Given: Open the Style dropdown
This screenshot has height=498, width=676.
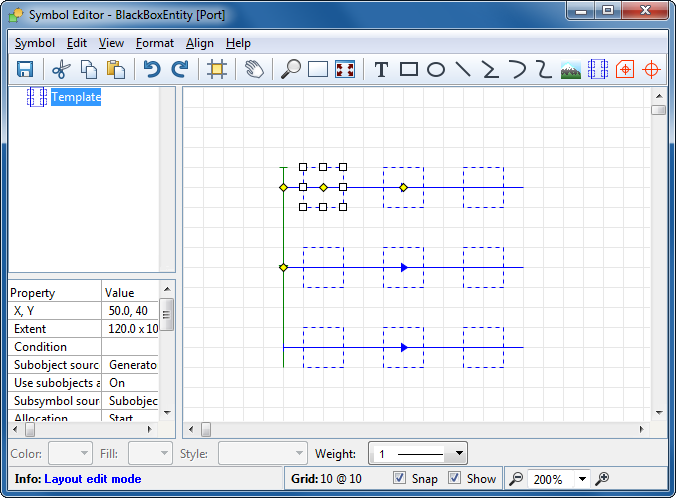Looking at the screenshot, I should coord(299,454).
